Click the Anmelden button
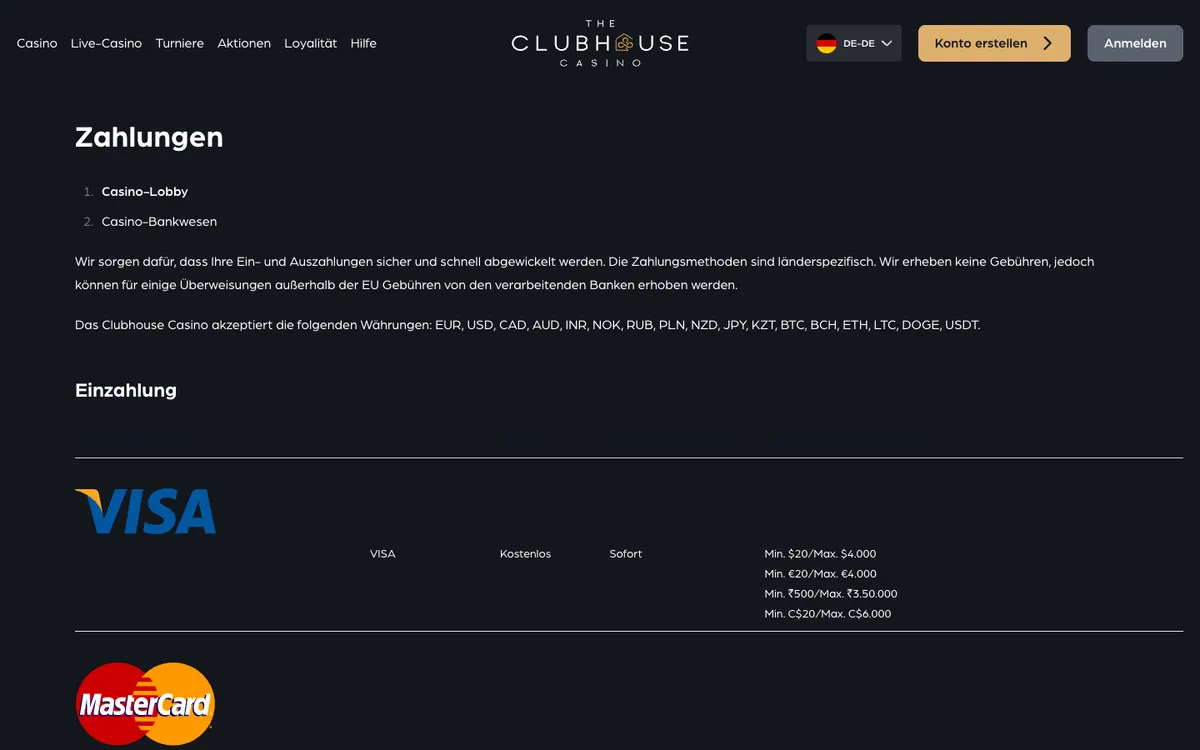Image resolution: width=1200 pixels, height=750 pixels. click(x=1135, y=43)
